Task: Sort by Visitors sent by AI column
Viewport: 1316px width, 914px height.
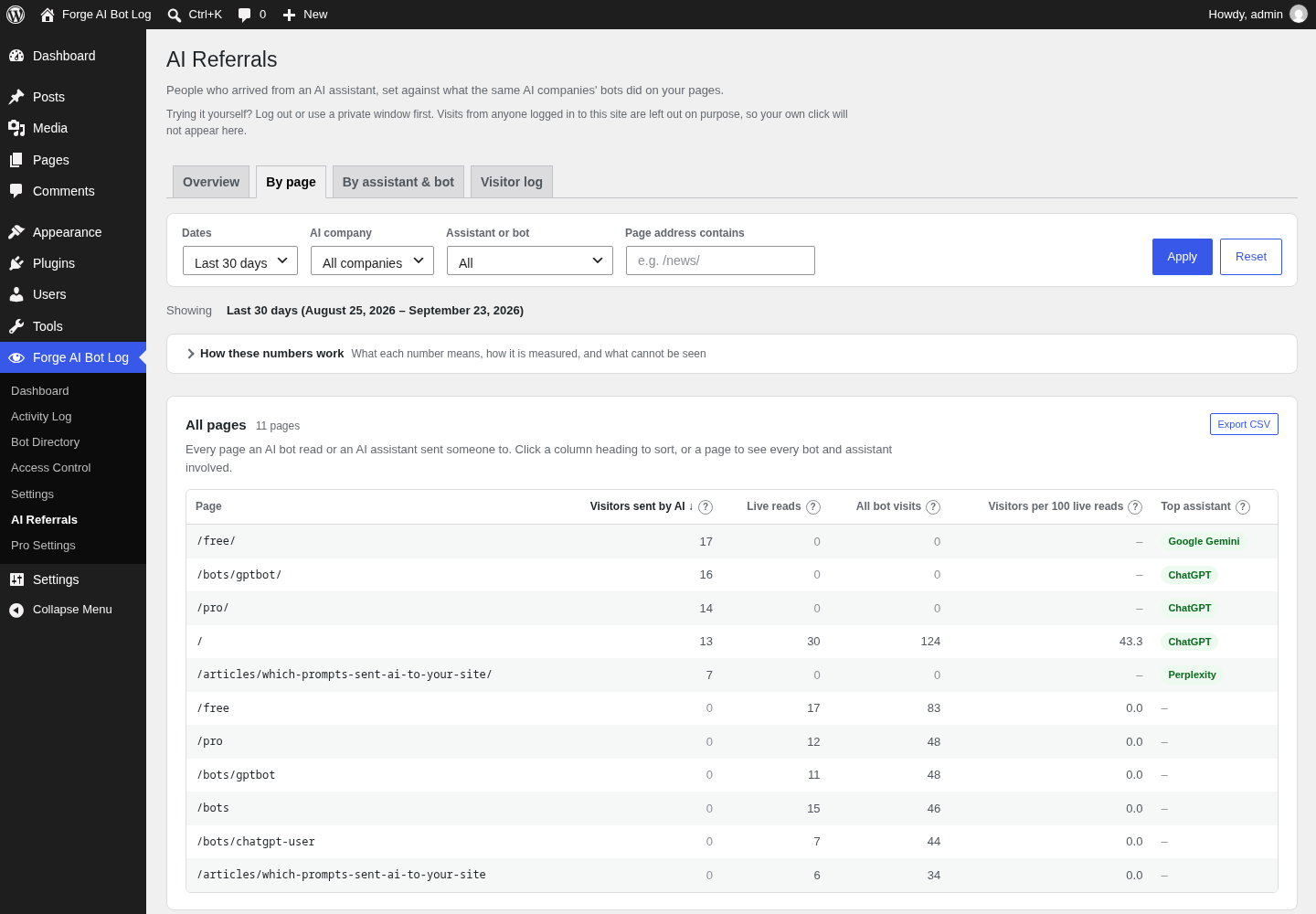Action: click(642, 506)
